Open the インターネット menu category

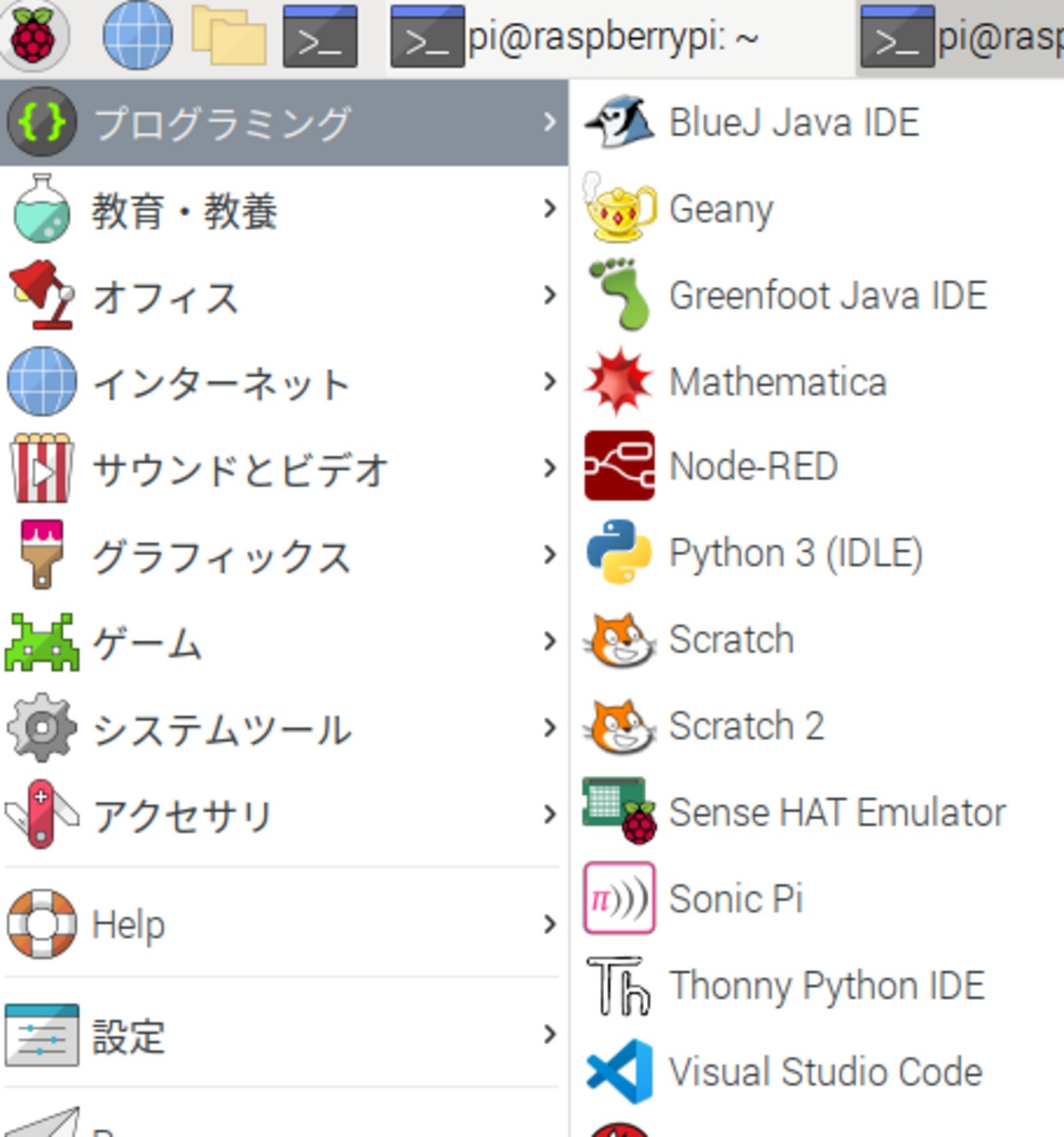coord(283,381)
